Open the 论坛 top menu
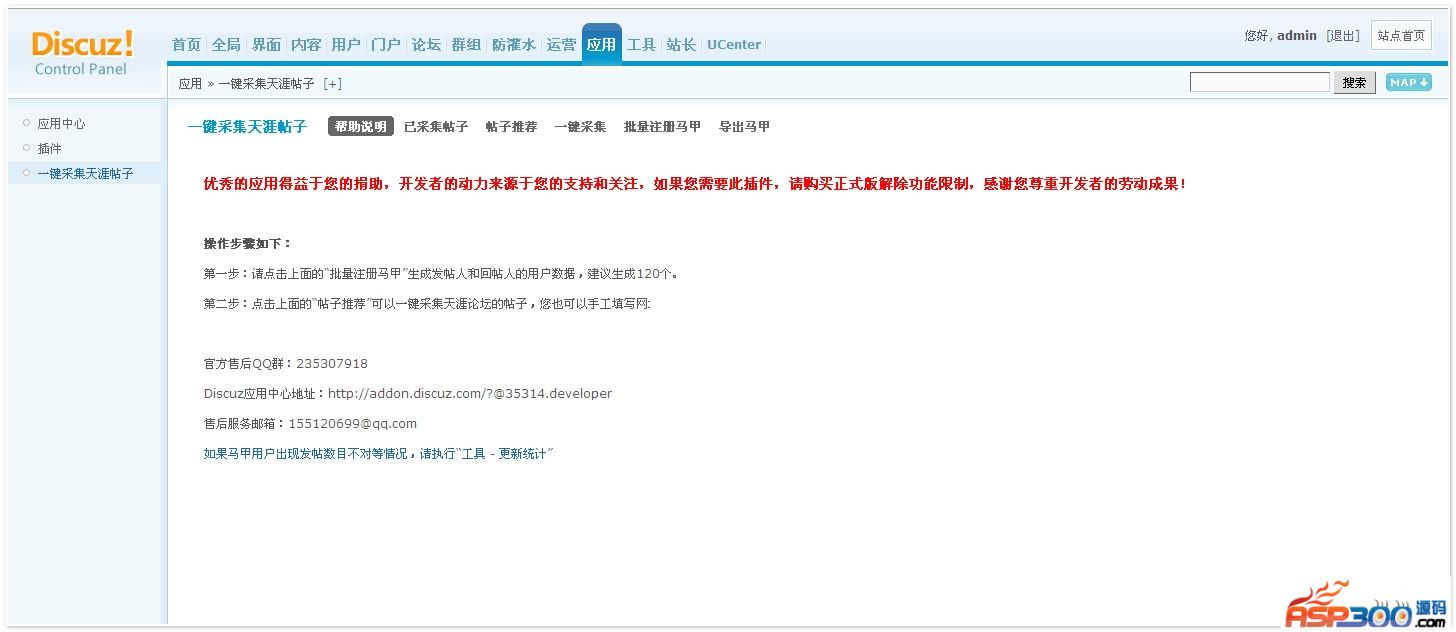Screen dimensions: 1456x632 (x=426, y=44)
